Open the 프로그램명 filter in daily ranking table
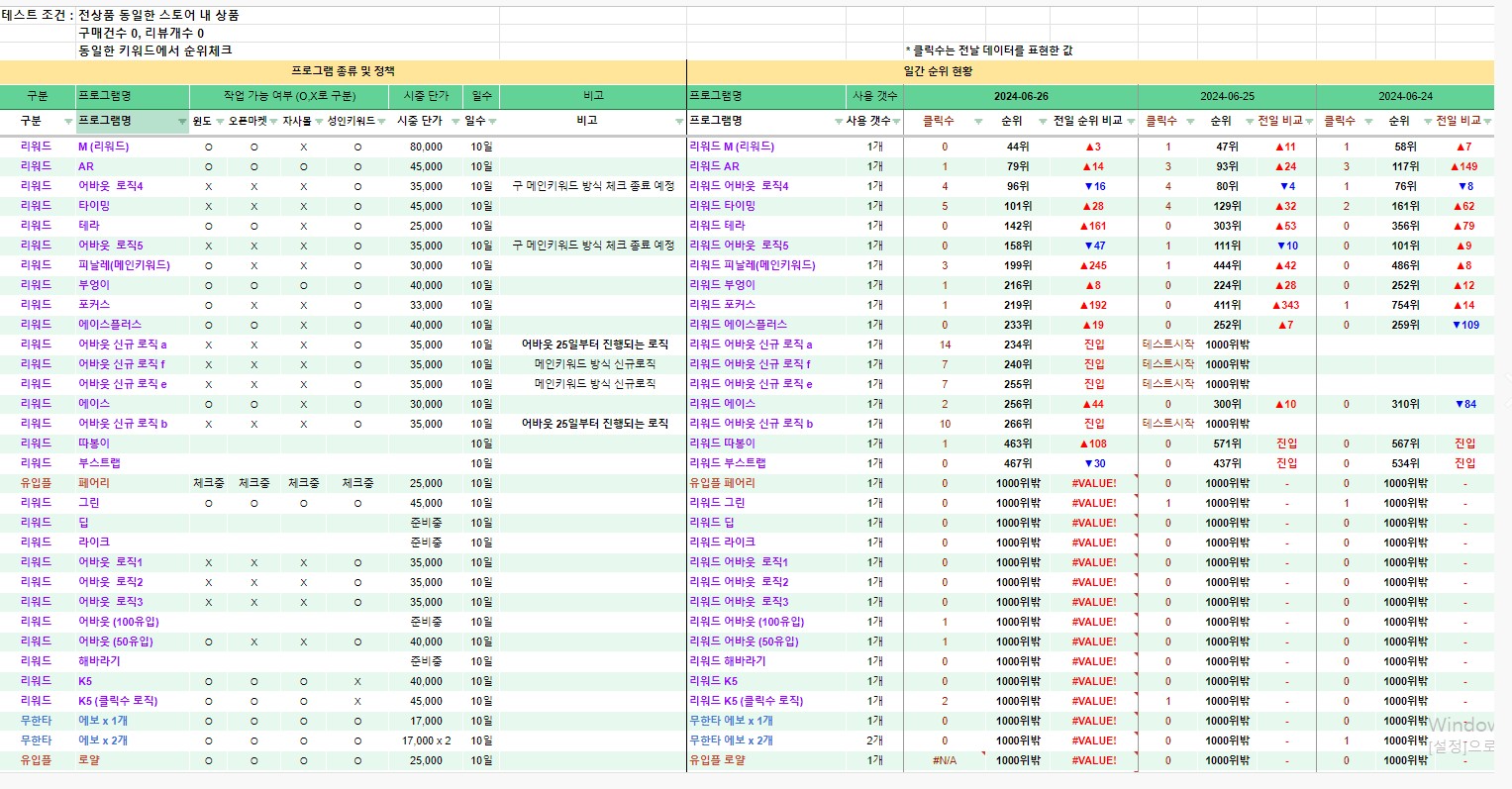Viewport: 1512px width, 789px height. click(x=839, y=122)
